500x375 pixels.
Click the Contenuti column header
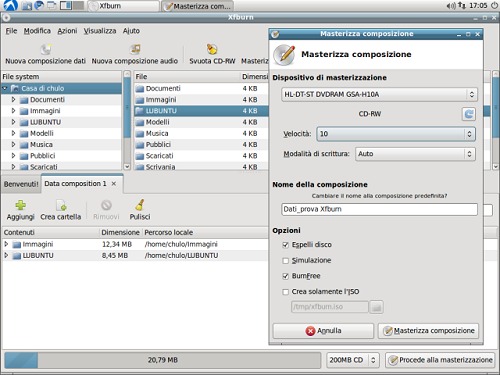[x=51, y=232]
